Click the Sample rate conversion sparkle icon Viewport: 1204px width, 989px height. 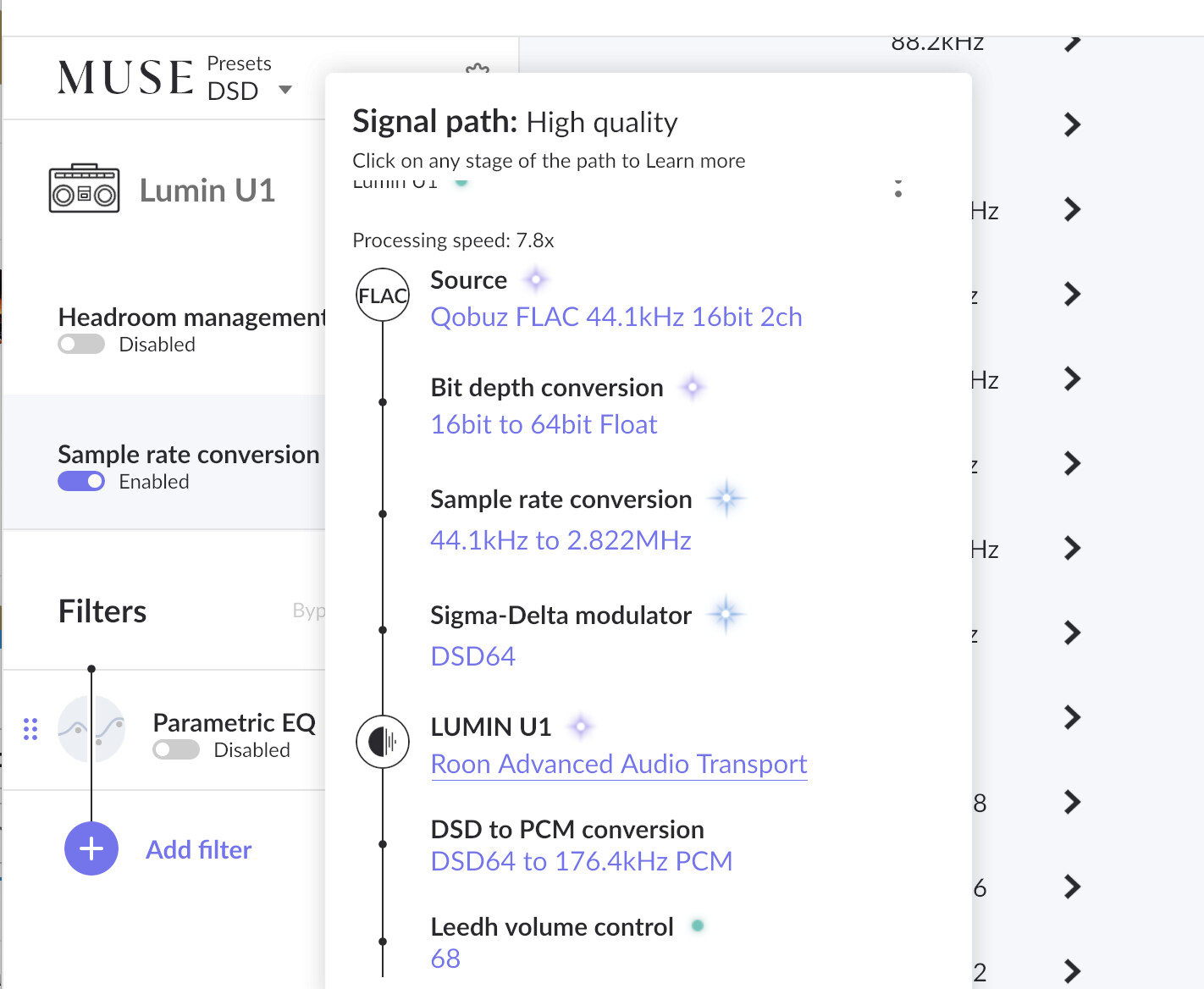[x=726, y=499]
